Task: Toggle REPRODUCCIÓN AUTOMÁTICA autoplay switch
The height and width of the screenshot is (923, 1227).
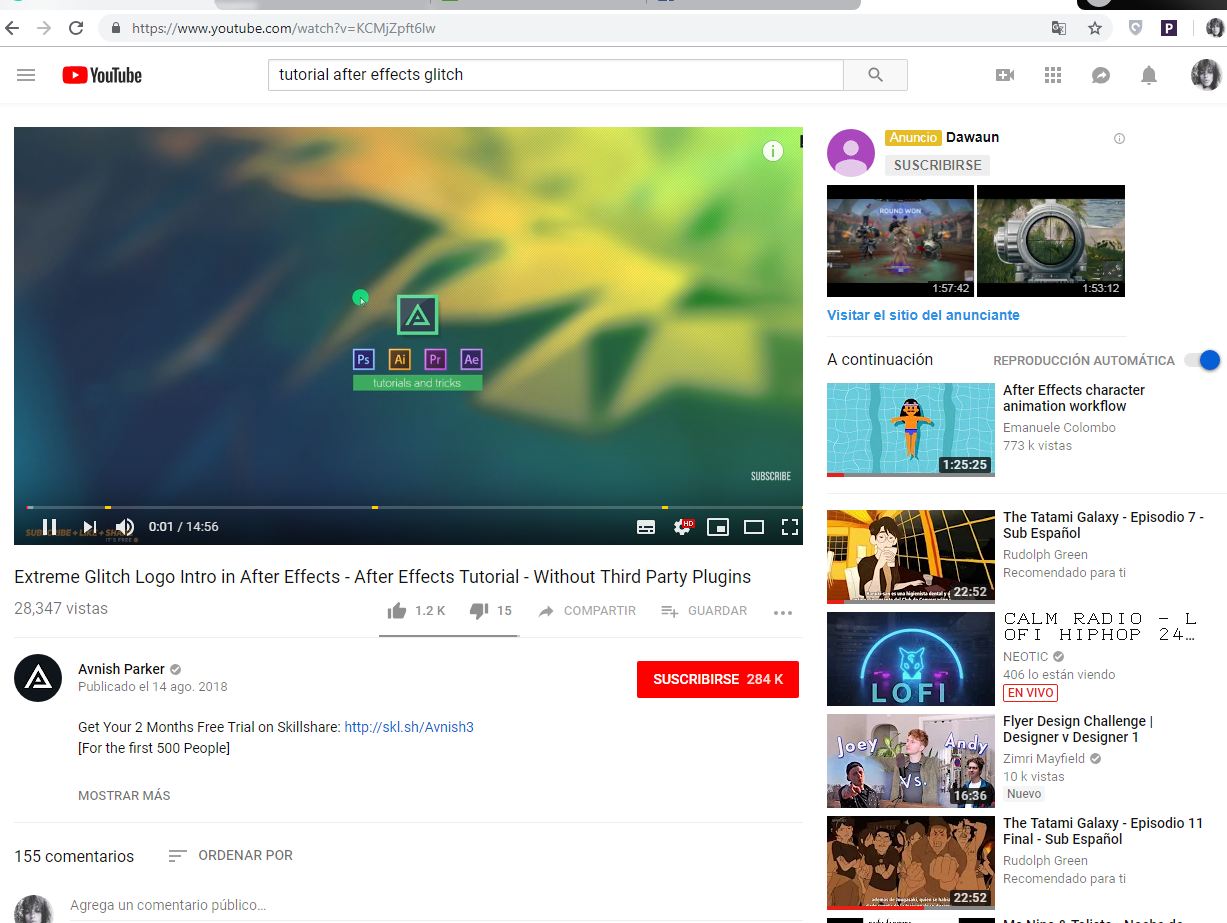Action: pyautogui.click(x=1202, y=360)
